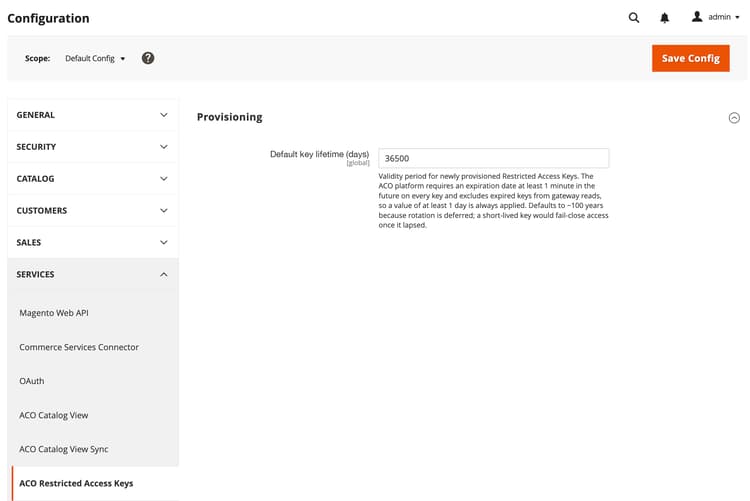Click the Save Config button
This screenshot has height=501, width=750.
[690, 58]
